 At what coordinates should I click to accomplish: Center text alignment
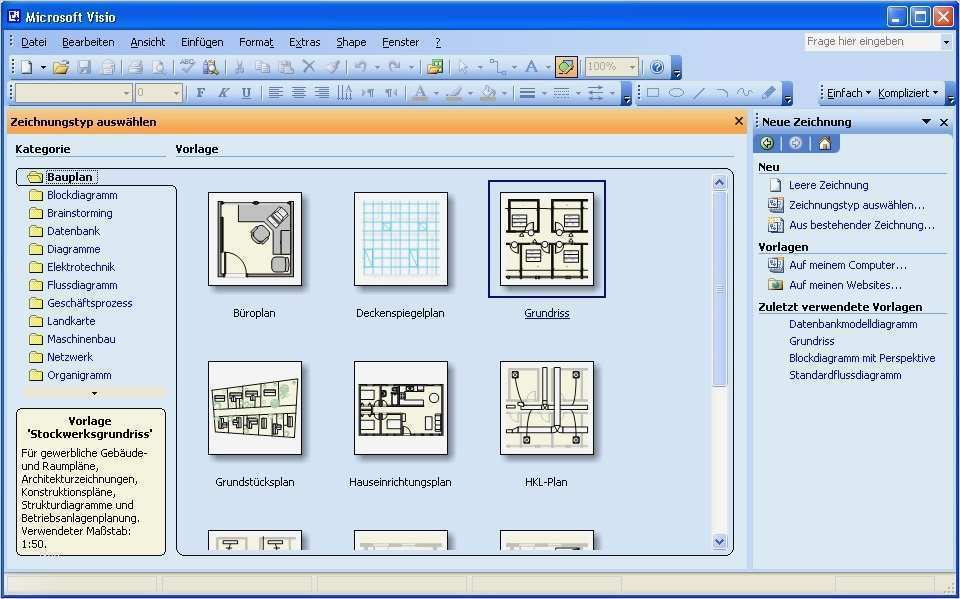(x=299, y=93)
